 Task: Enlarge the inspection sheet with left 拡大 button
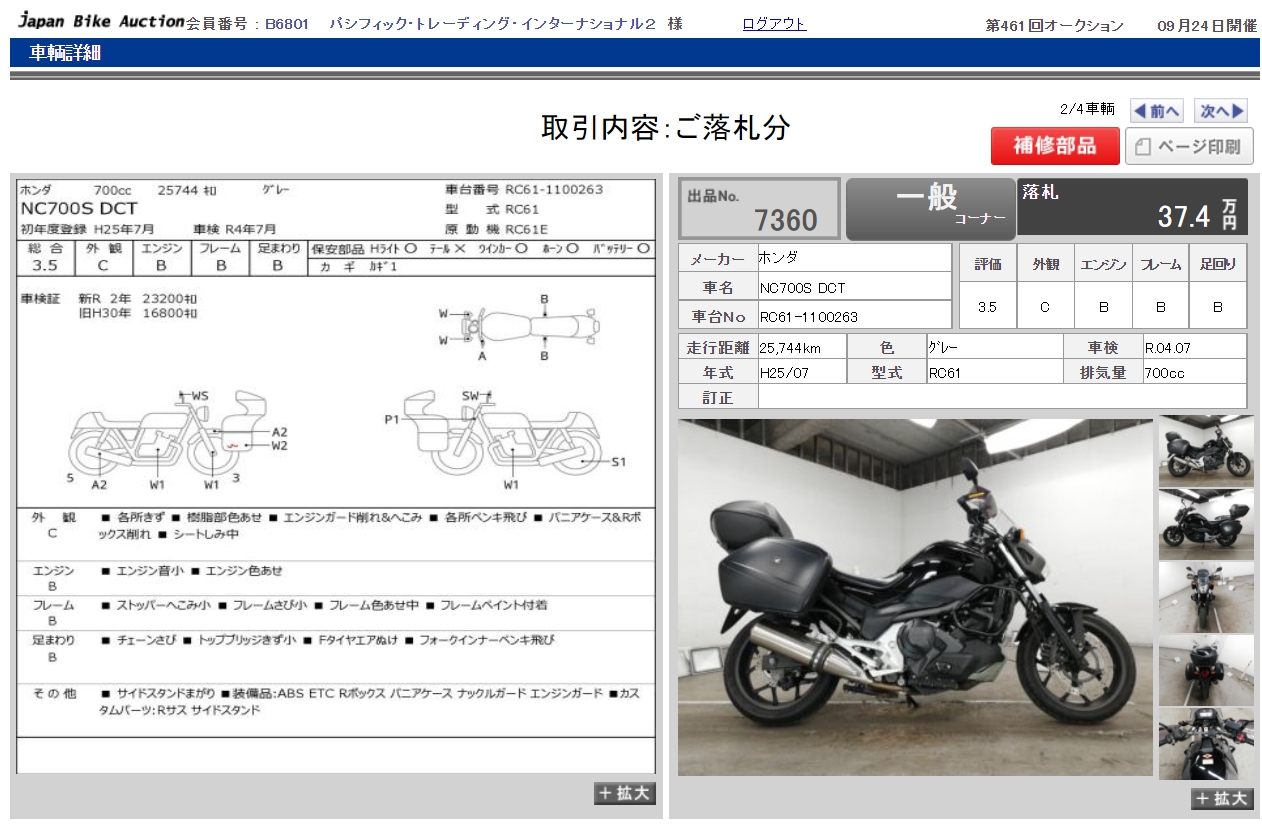pos(625,793)
